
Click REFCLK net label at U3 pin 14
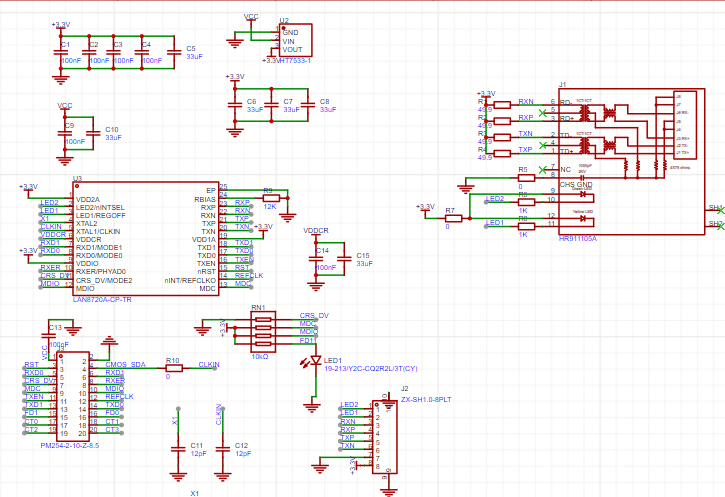[x=249, y=276]
